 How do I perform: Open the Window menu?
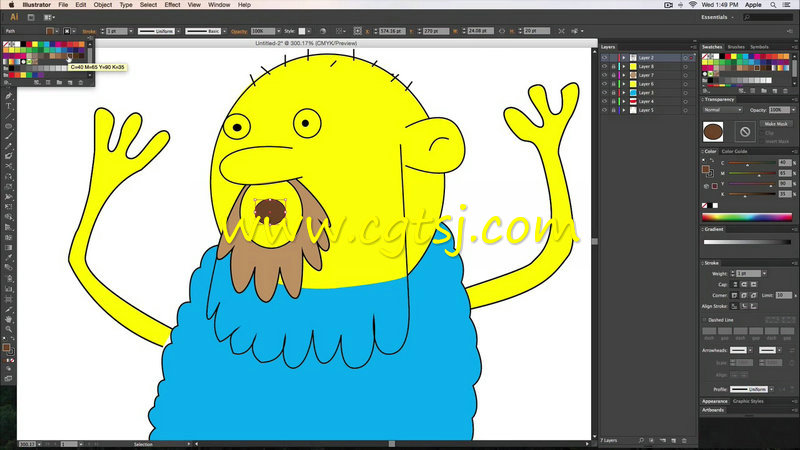(219, 5)
